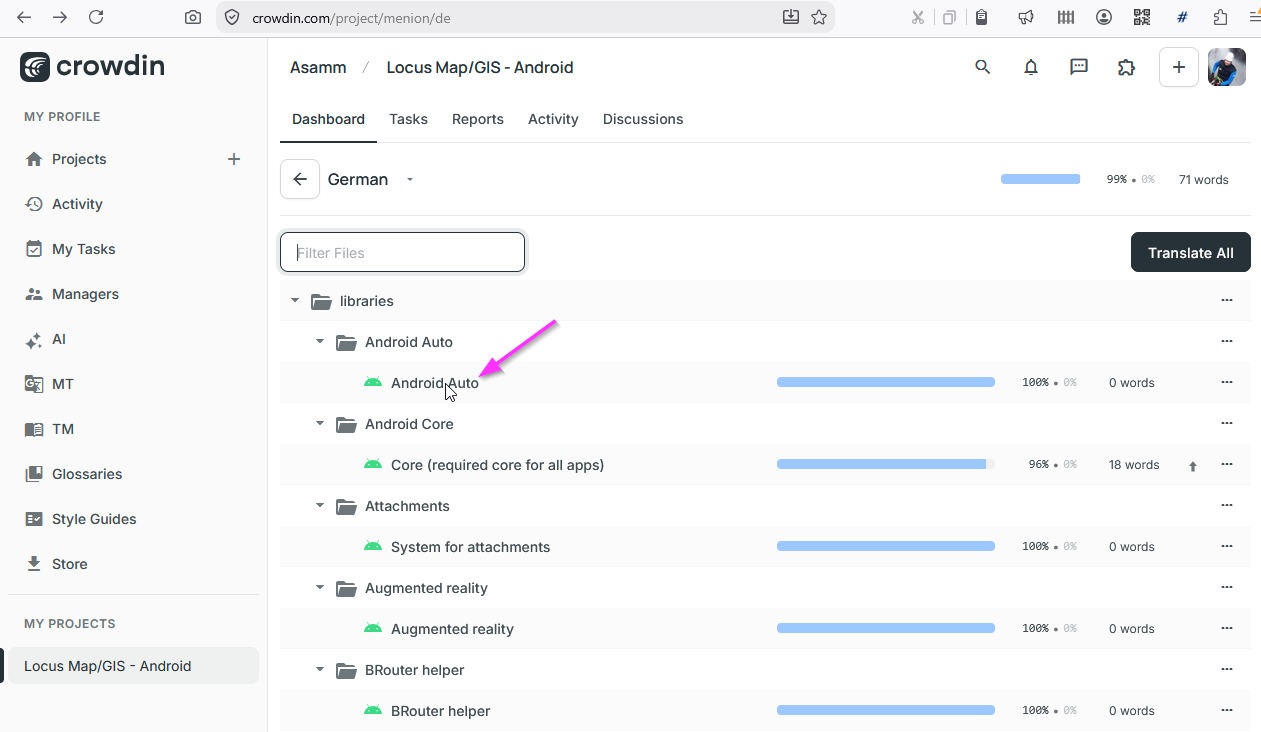Open more options for BRouter helper folder

point(1227,669)
